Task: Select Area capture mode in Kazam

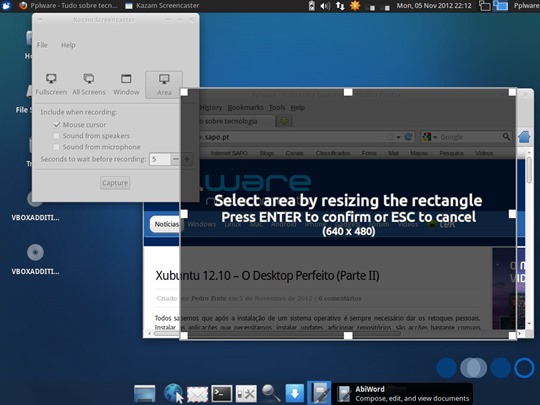Action: pos(164,85)
